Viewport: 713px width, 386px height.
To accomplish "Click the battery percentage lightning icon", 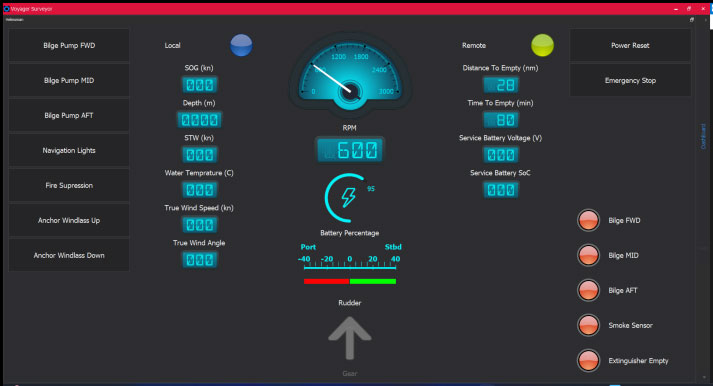I will pos(349,198).
